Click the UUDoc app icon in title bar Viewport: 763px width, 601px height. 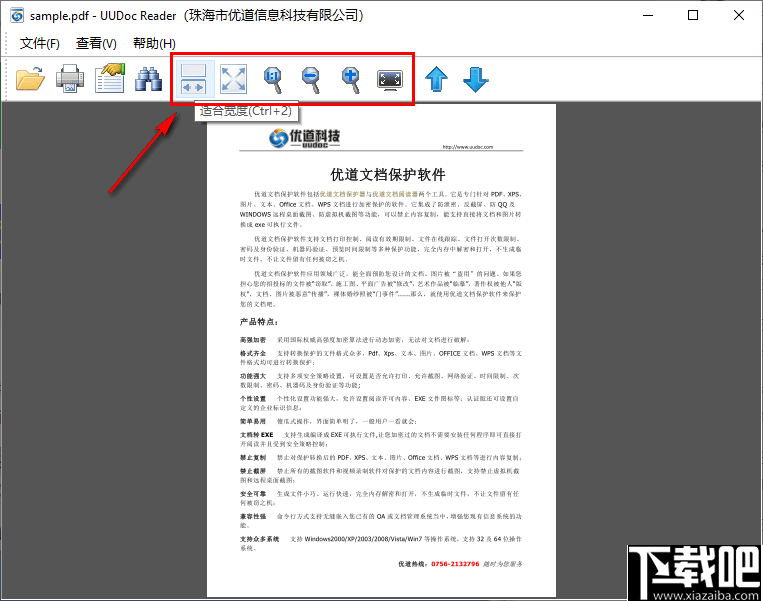(17, 15)
